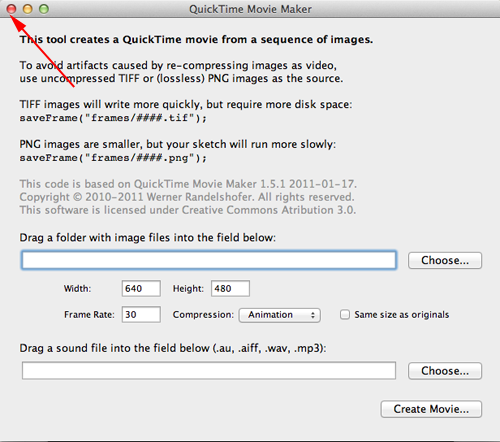
Task: Select the Width field showing 640
Action: click(x=141, y=288)
